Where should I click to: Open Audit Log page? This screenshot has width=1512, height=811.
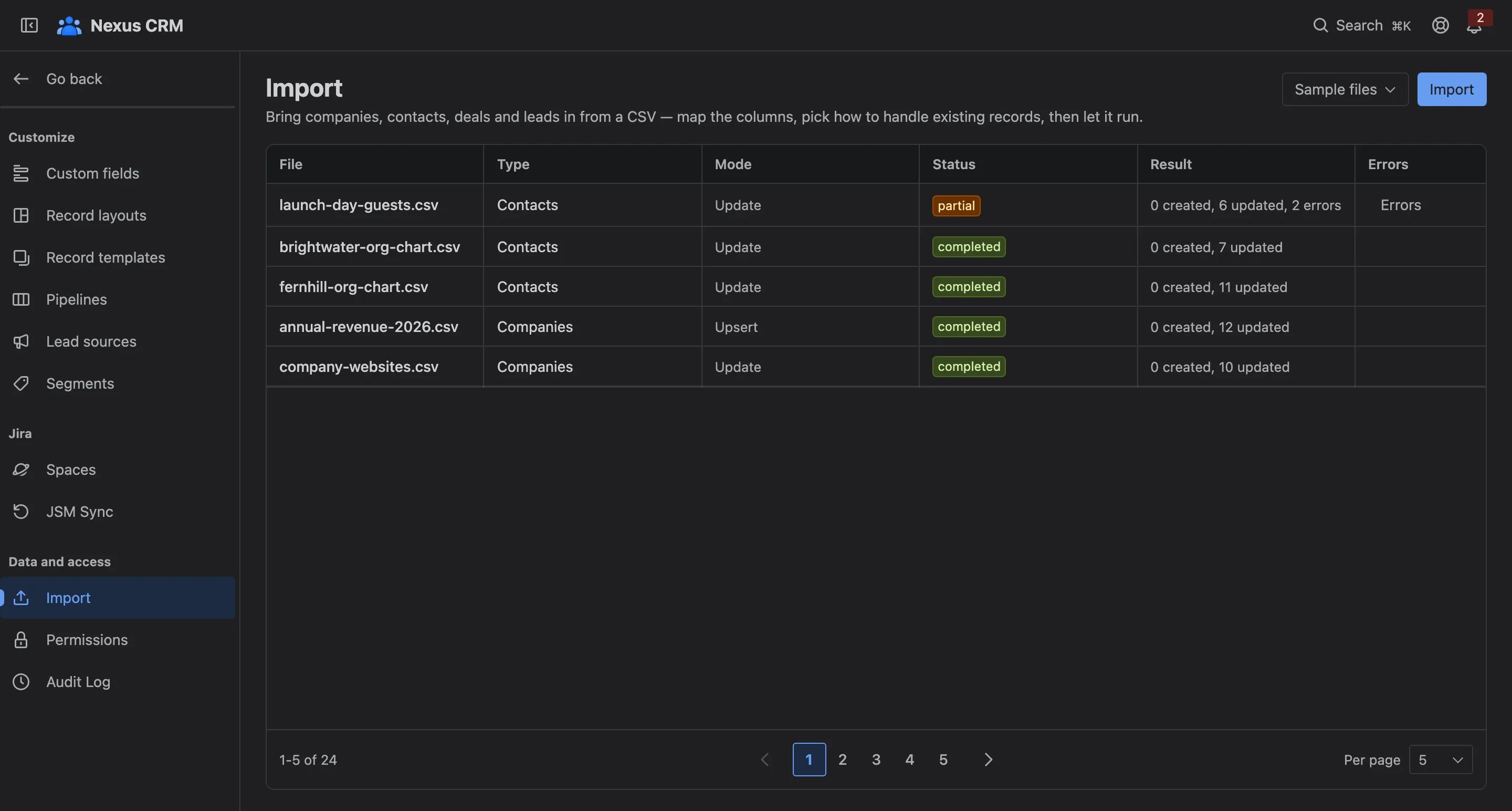tap(118, 682)
